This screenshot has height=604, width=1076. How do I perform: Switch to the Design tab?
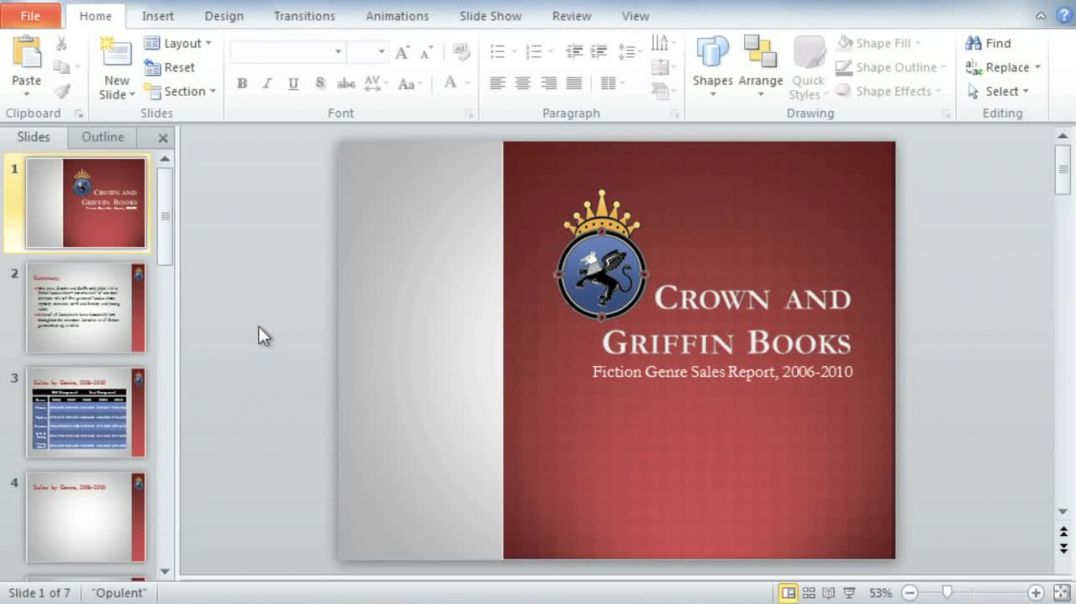[x=224, y=16]
